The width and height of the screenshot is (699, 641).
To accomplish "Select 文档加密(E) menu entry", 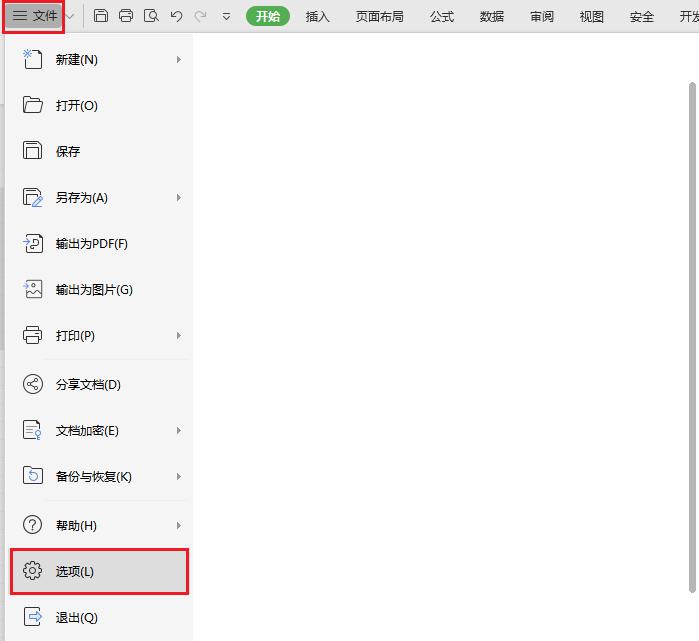I will coord(99,430).
